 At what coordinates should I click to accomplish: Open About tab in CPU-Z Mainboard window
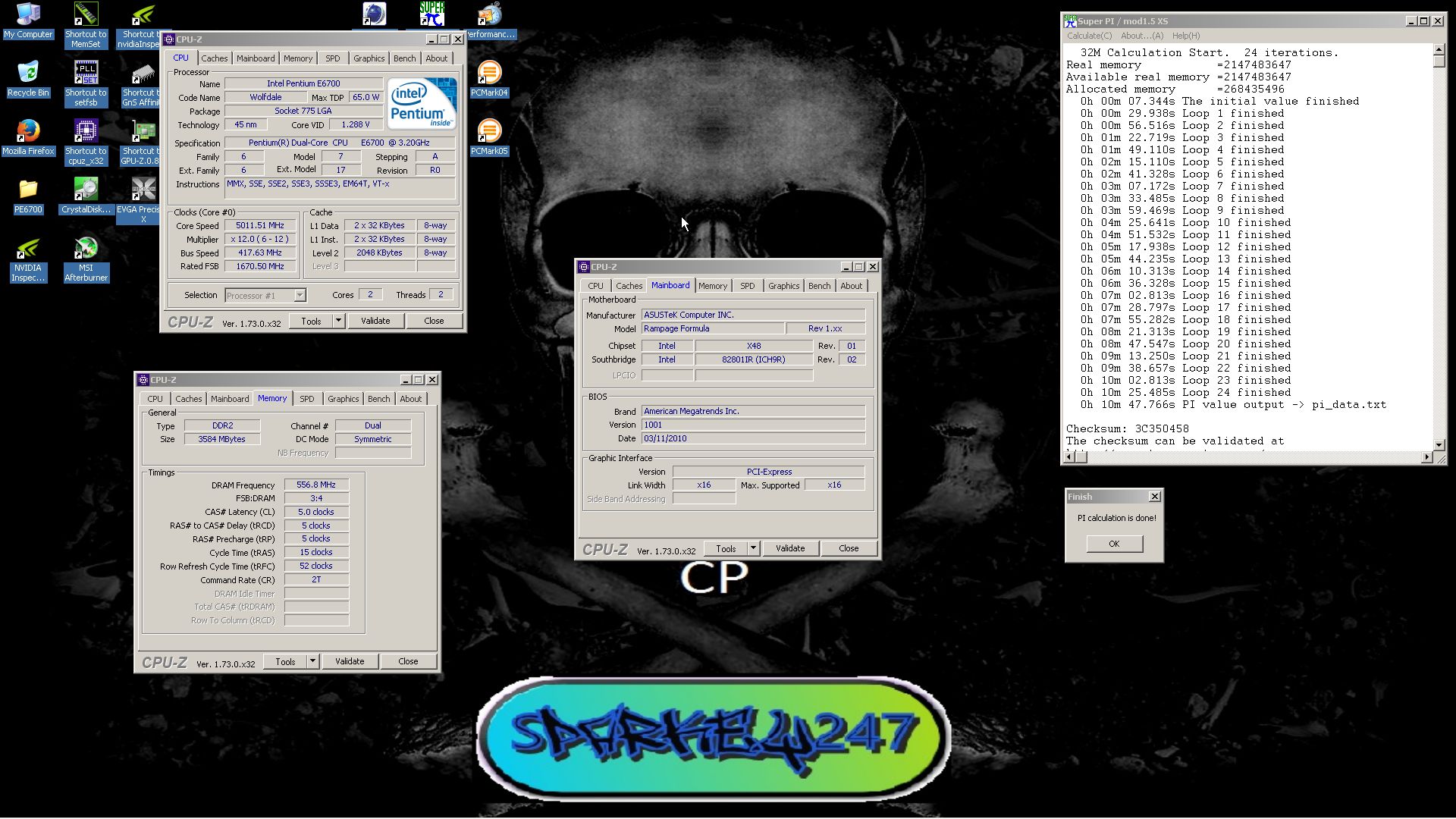[851, 286]
